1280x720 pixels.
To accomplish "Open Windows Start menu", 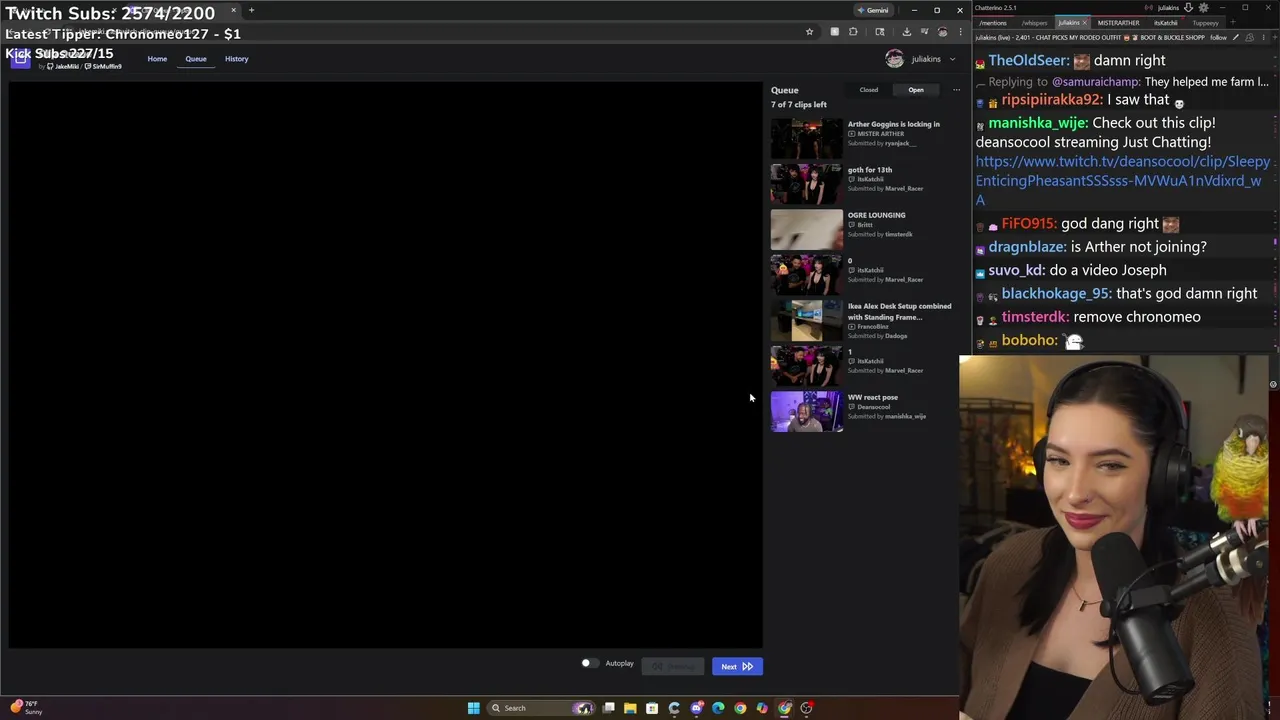I will click(x=473, y=708).
